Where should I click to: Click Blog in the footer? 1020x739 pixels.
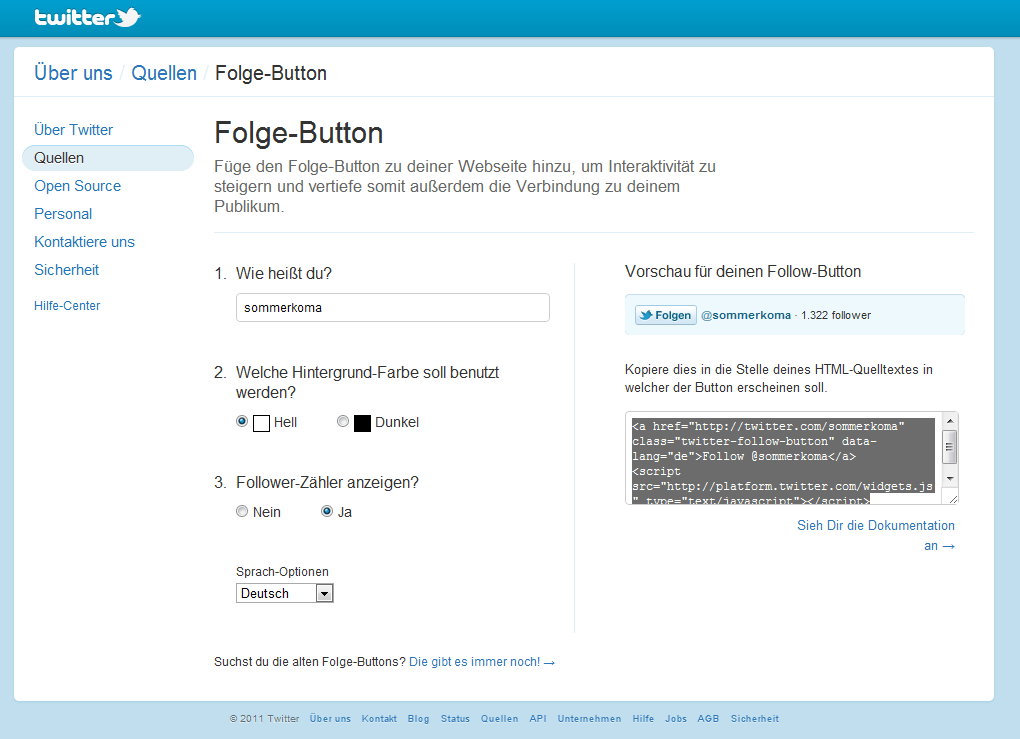tap(418, 719)
